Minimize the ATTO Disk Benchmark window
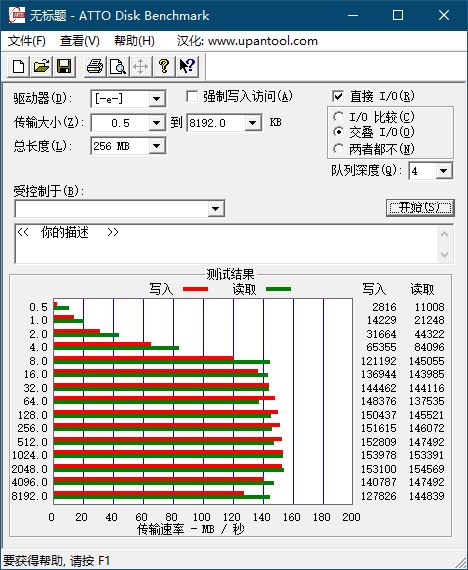468x570 pixels. coord(353,15)
